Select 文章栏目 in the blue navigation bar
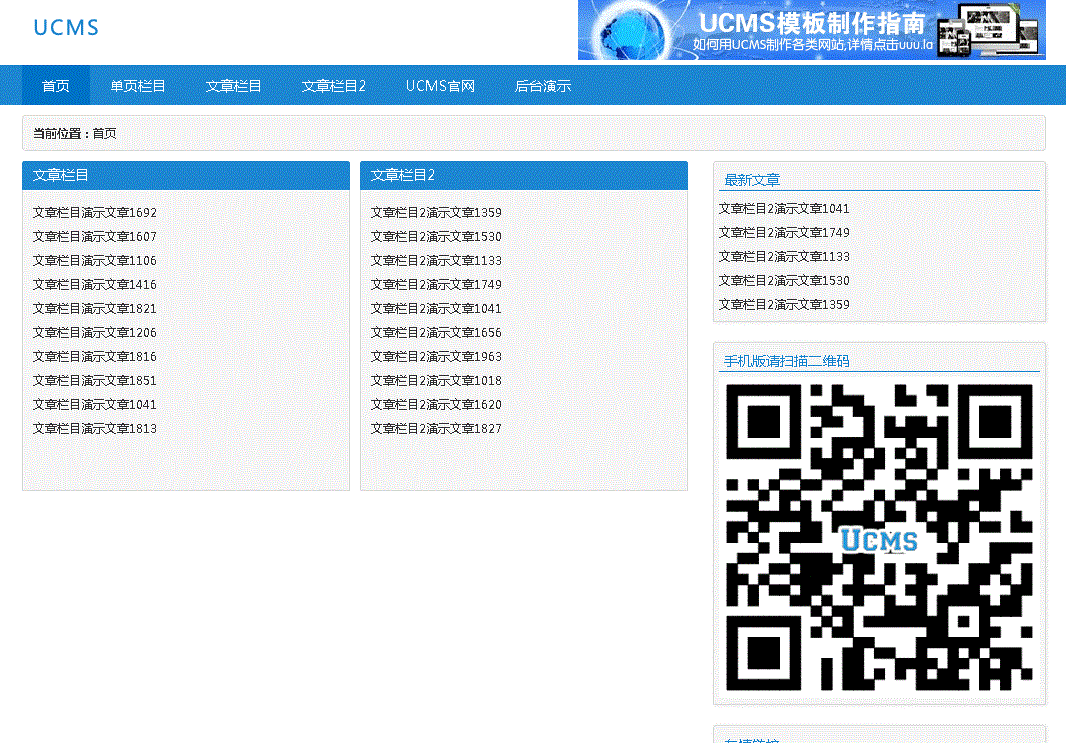The image size is (1066, 743). pos(234,86)
